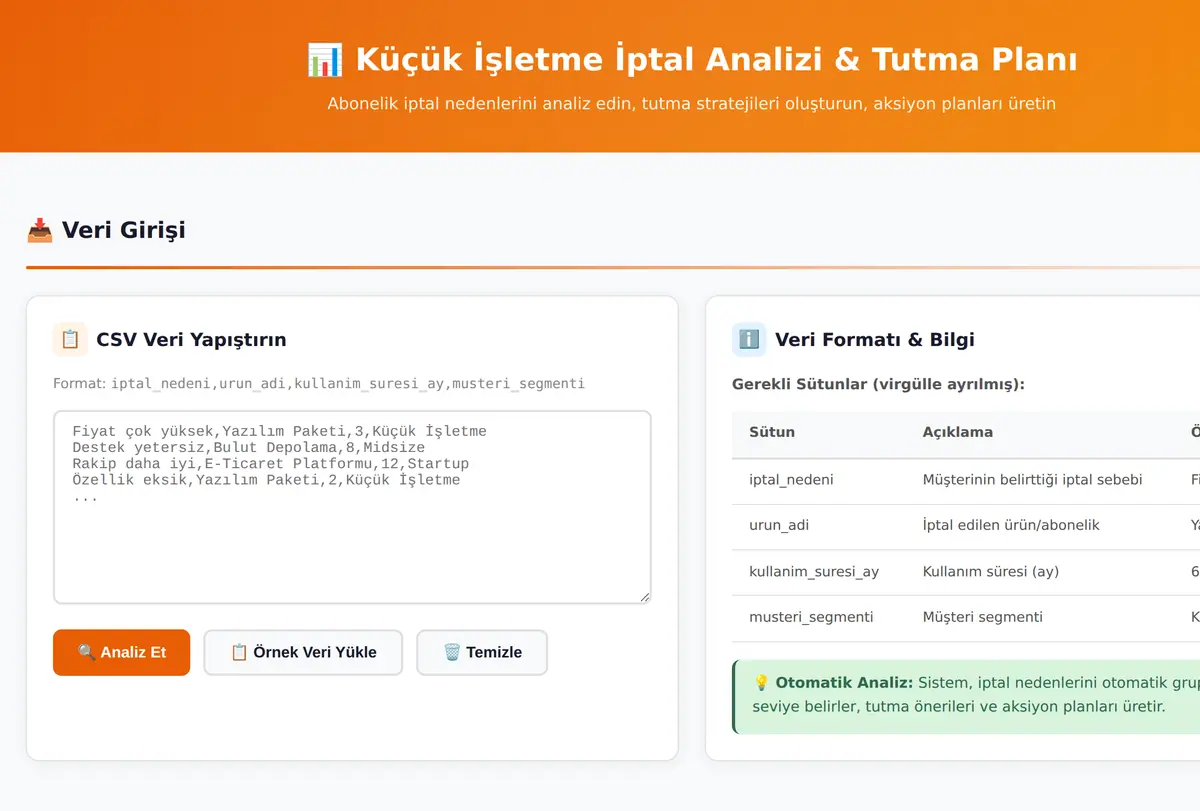Click the clipboard icon beside CSV Veri Yapıştırın

point(70,340)
